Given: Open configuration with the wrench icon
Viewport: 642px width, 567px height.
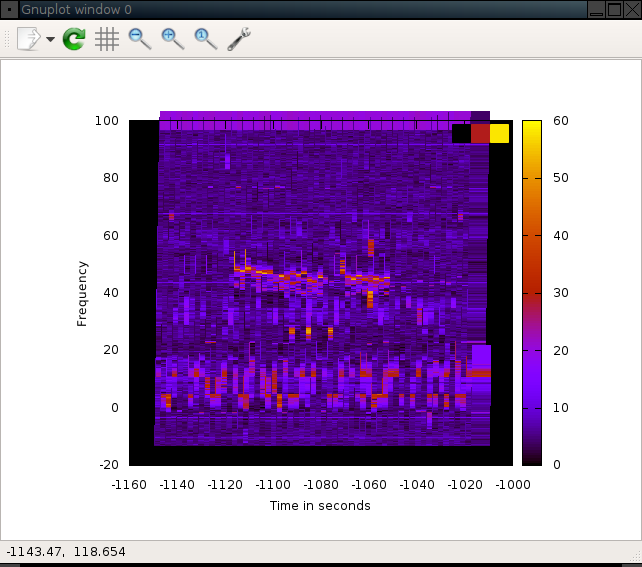Looking at the screenshot, I should point(239,39).
